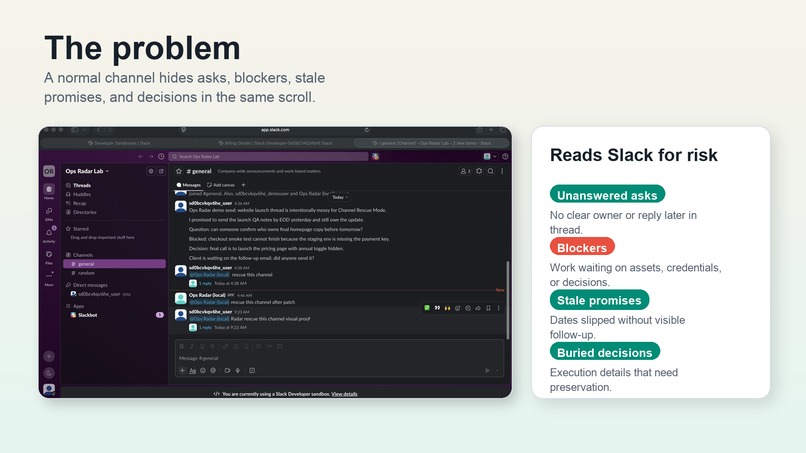Viewport: 806px width, 453px height.
Task: Open the Today date dropdown
Action: point(340,197)
